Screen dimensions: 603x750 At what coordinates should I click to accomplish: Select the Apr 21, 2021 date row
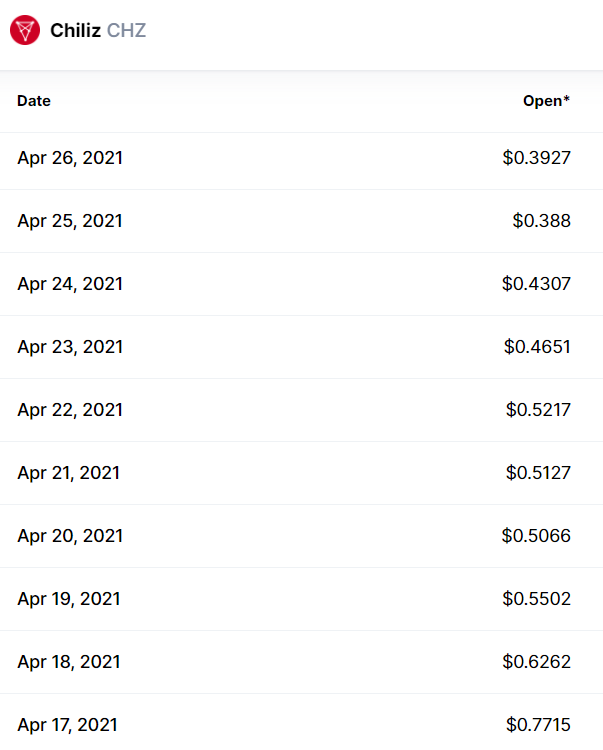69,473
